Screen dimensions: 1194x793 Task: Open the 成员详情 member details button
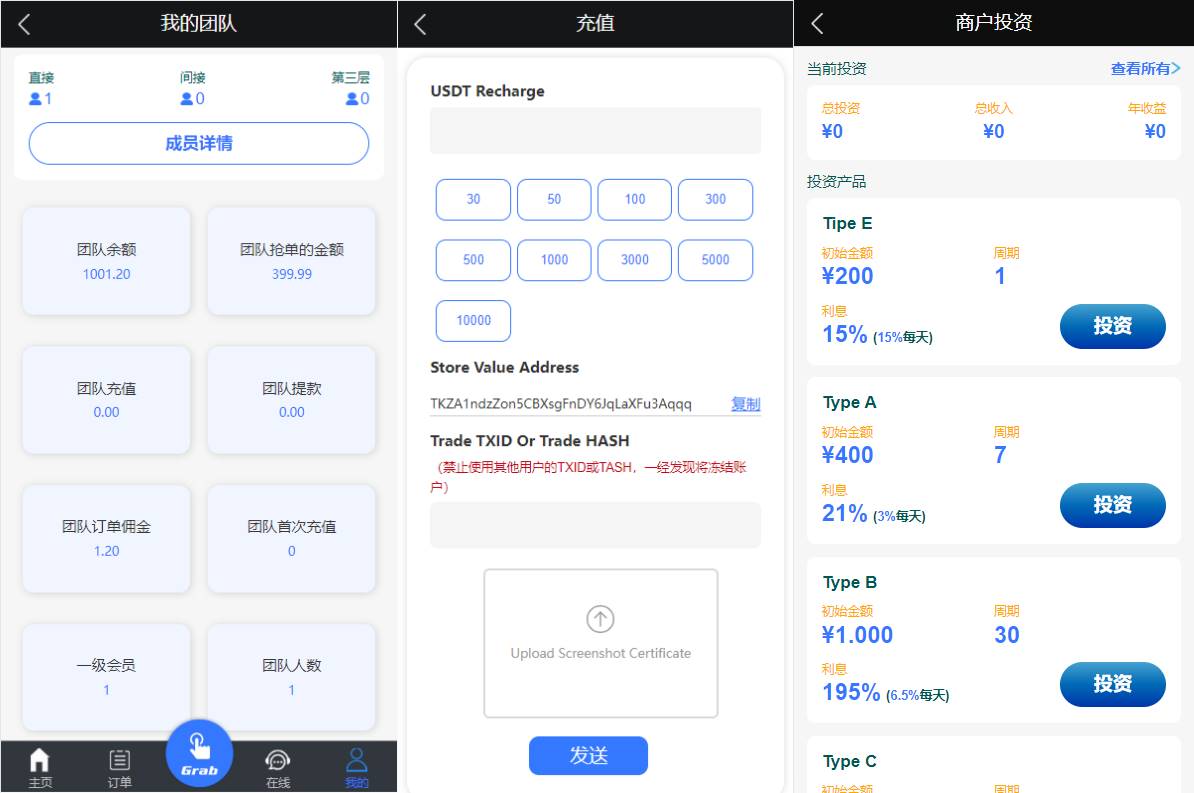coord(199,144)
